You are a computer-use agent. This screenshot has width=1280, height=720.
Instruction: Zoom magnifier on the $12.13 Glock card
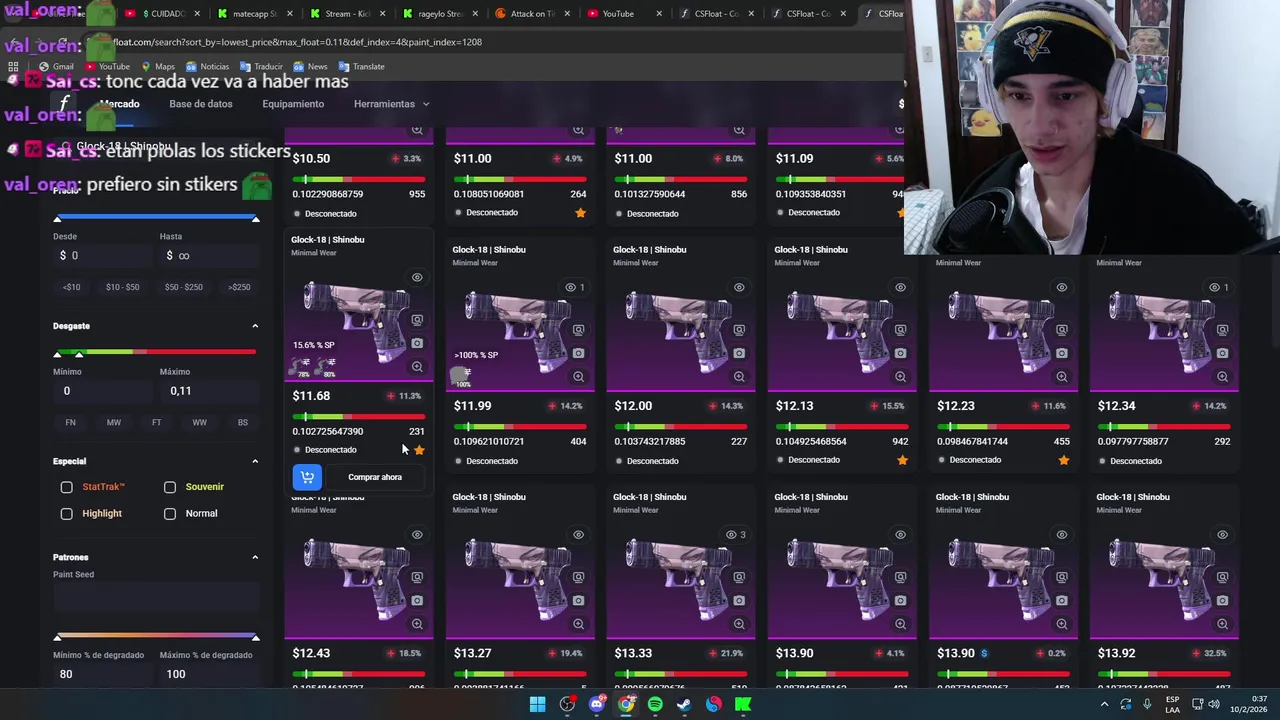tap(900, 377)
